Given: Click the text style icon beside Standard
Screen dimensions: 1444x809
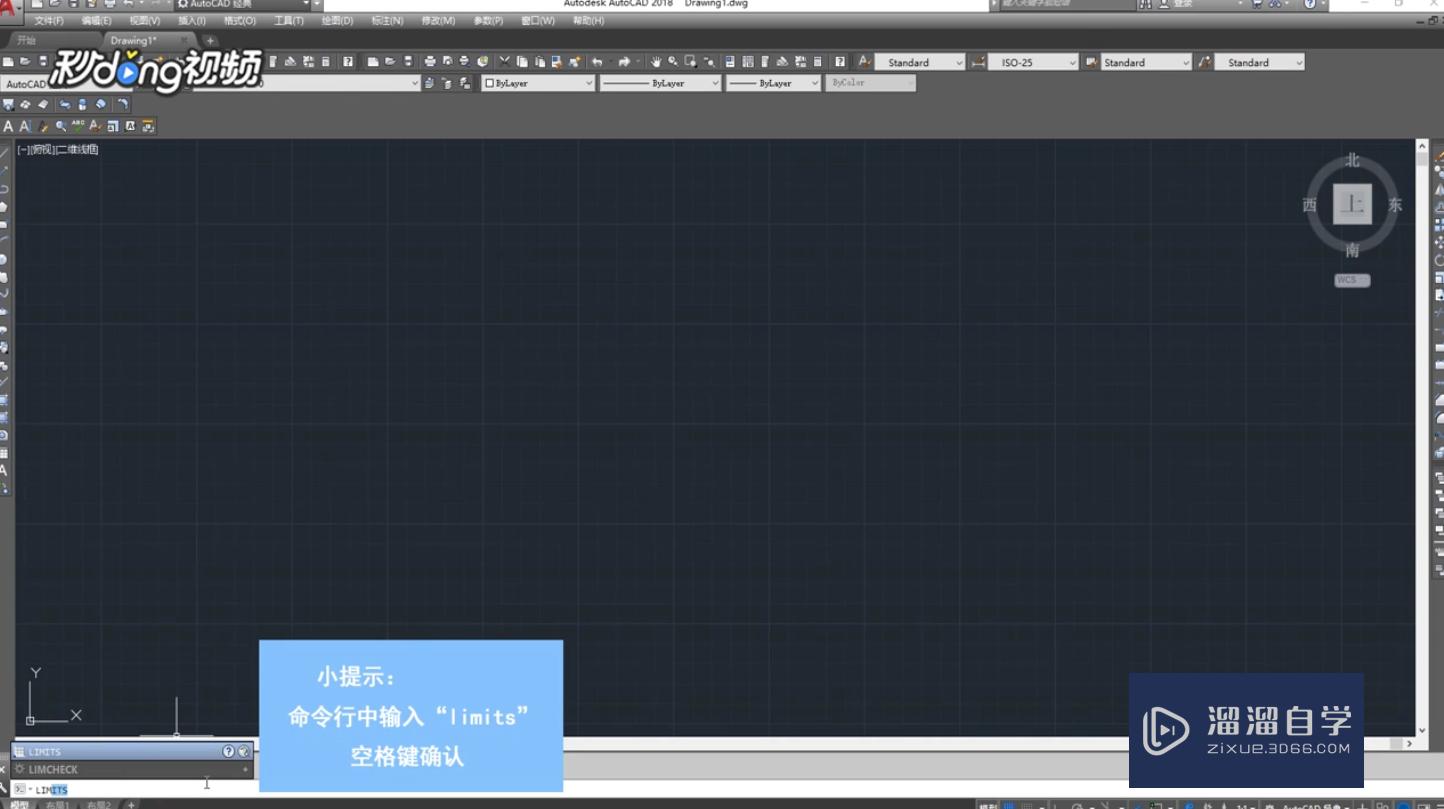Looking at the screenshot, I should coord(864,62).
